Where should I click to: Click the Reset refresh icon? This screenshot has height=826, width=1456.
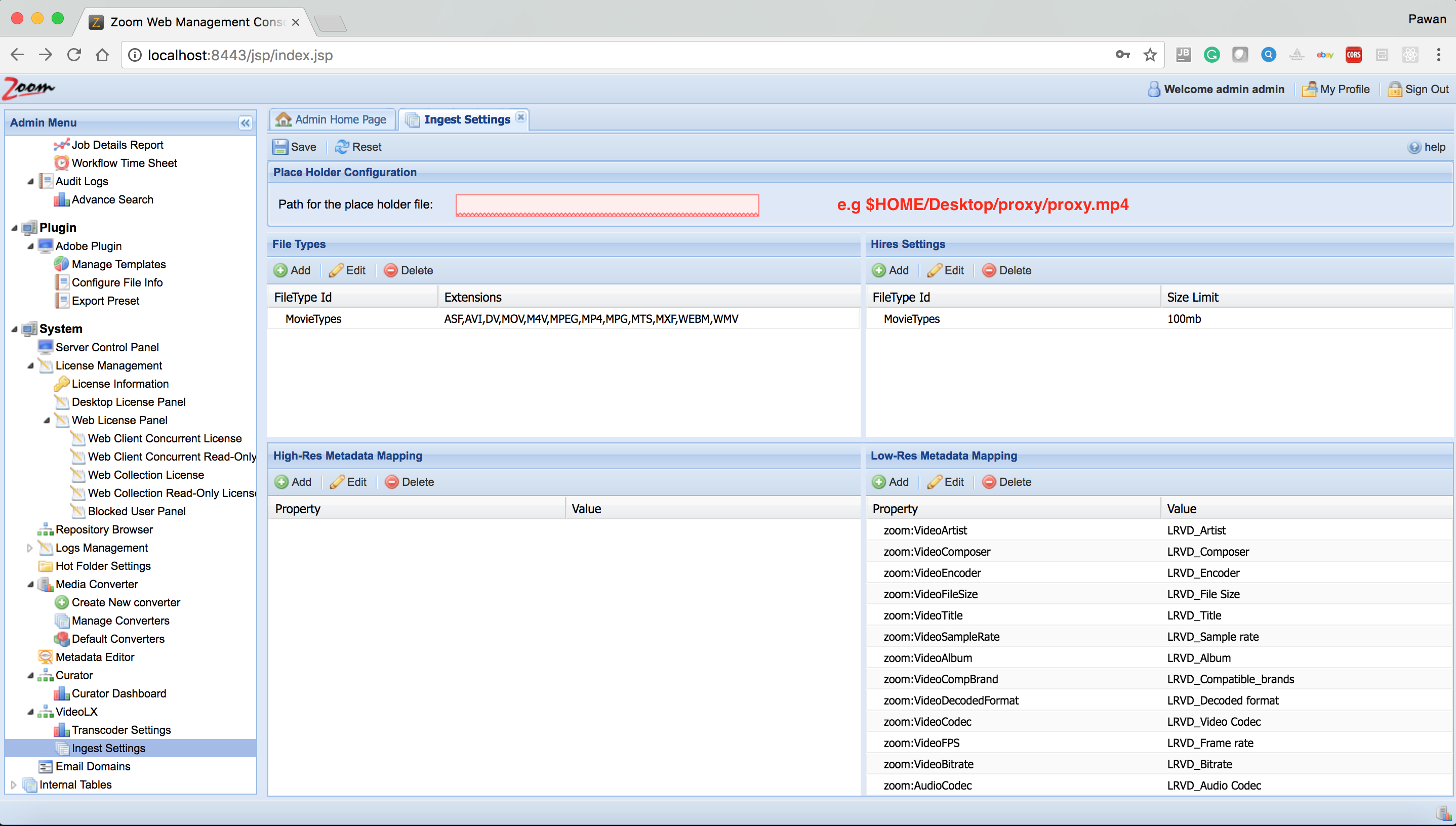click(x=342, y=147)
